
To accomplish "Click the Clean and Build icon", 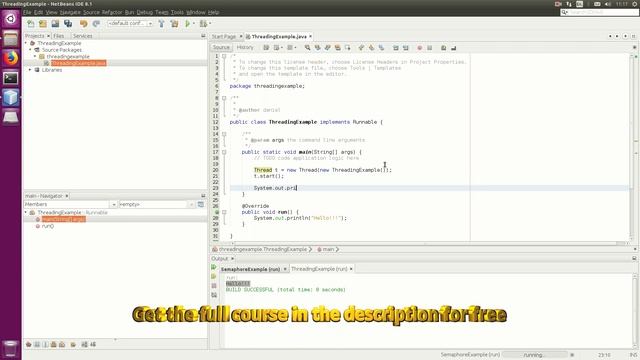I will pyautogui.click(x=174, y=24).
